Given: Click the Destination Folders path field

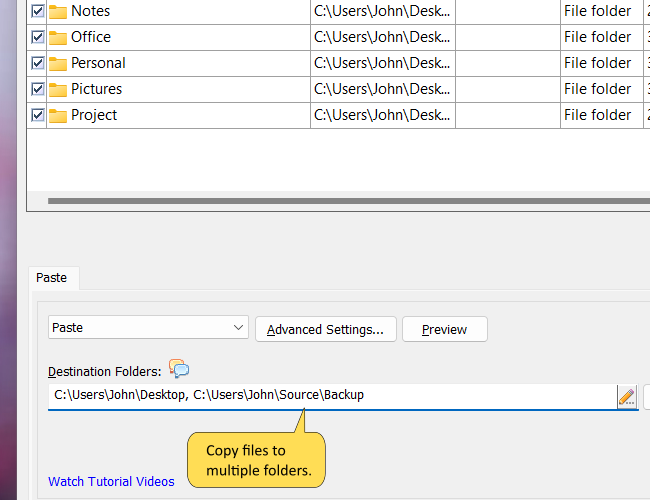Looking at the screenshot, I should (330, 396).
